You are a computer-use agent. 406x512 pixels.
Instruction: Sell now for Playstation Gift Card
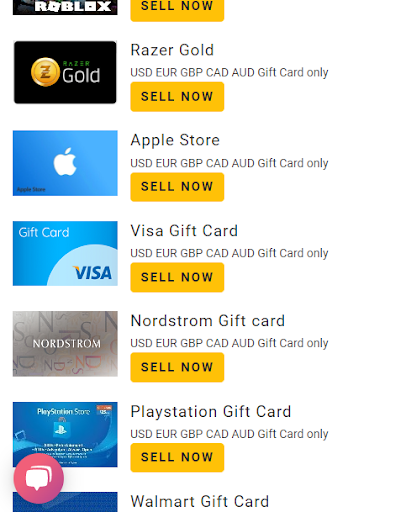177,457
